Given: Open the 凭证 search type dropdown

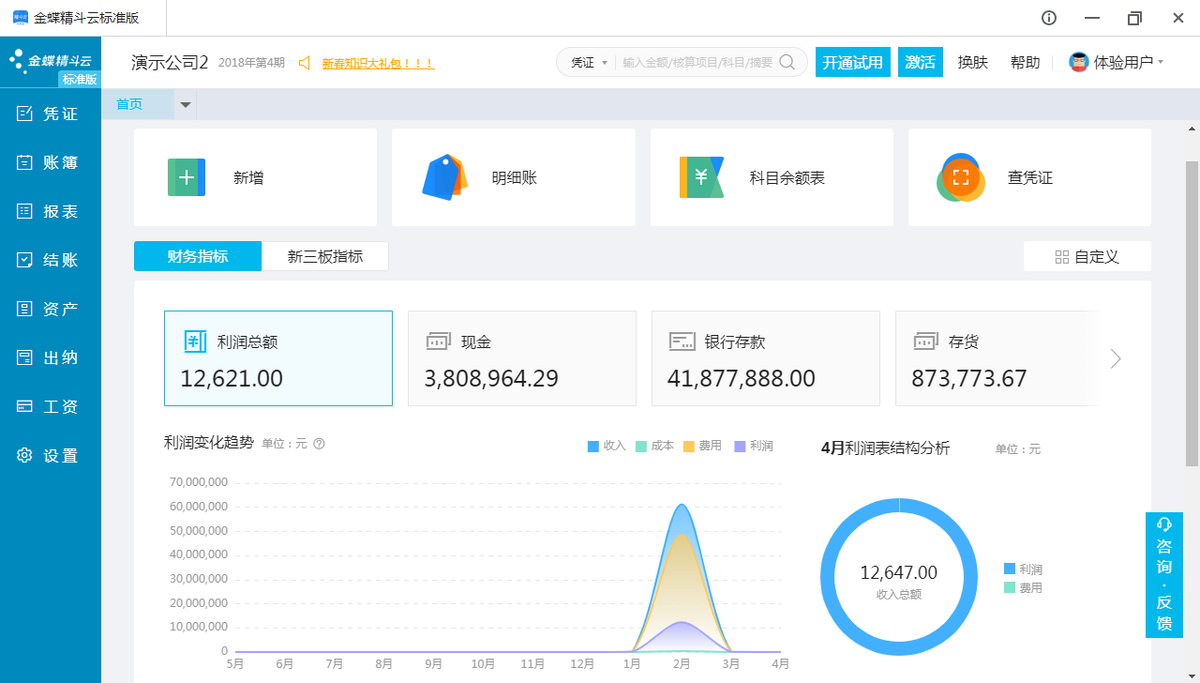Looking at the screenshot, I should tap(589, 62).
